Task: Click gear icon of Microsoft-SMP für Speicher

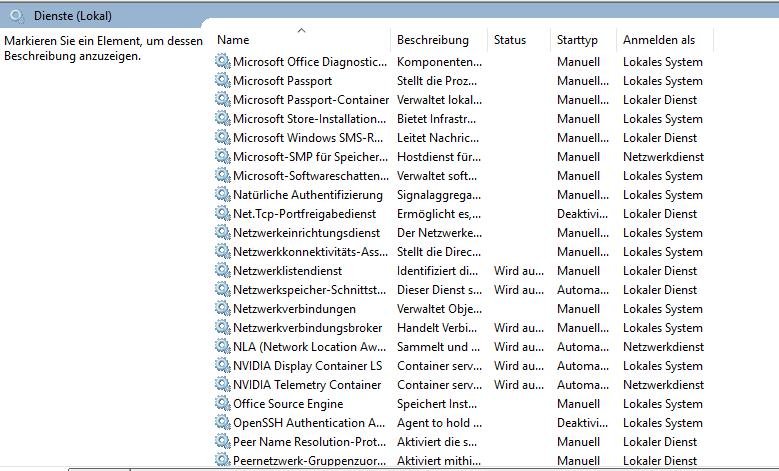Action: (223, 157)
